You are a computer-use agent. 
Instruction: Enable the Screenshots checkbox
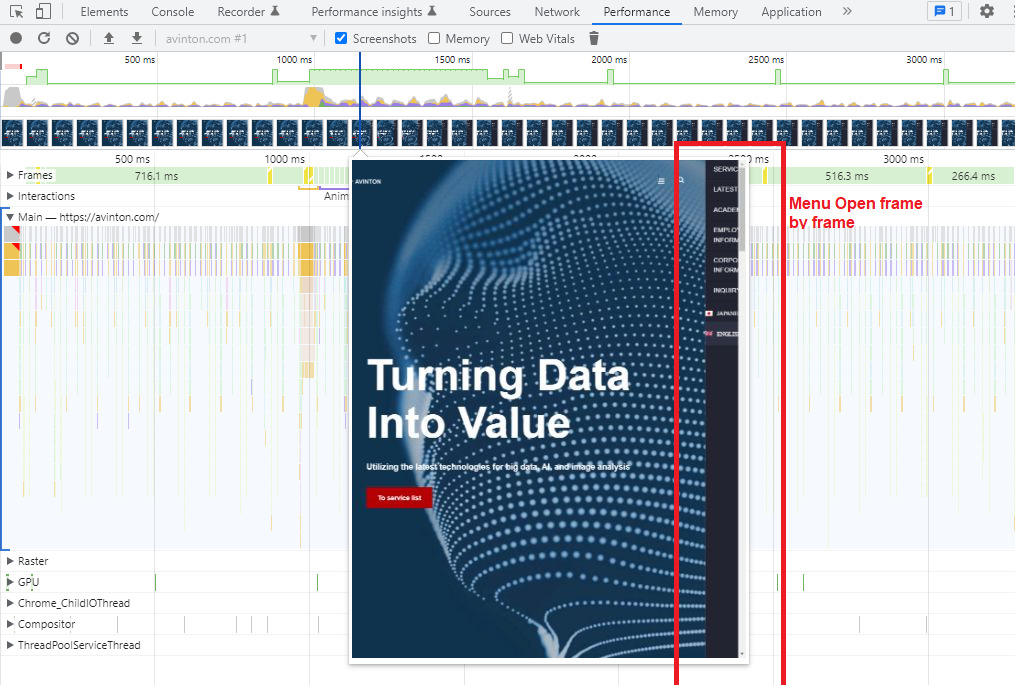click(x=341, y=38)
